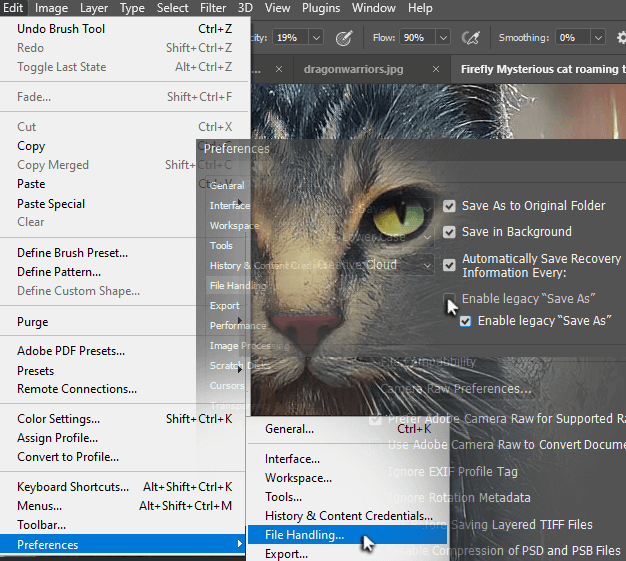The width and height of the screenshot is (626, 561).
Task: Choose Workspace in Preferences submenu
Action: coord(347,478)
